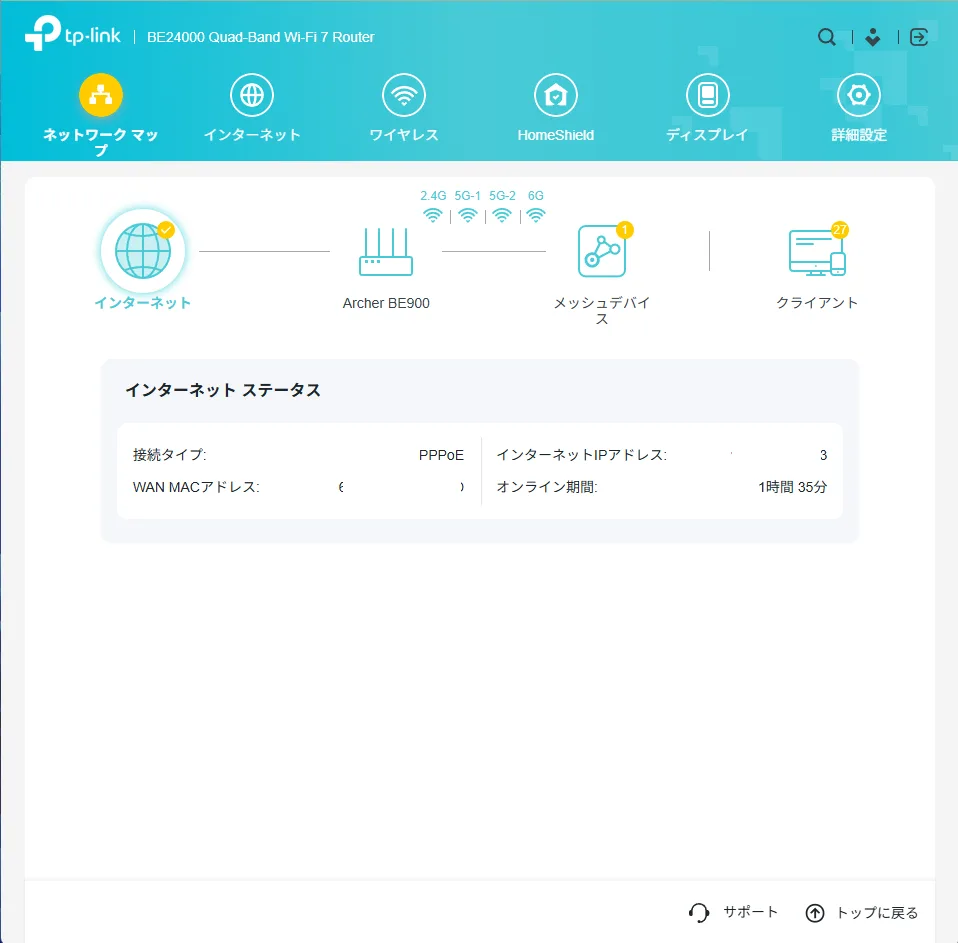Select the Archer BE900 router icon
Screen dimensions: 958x943
coord(386,252)
